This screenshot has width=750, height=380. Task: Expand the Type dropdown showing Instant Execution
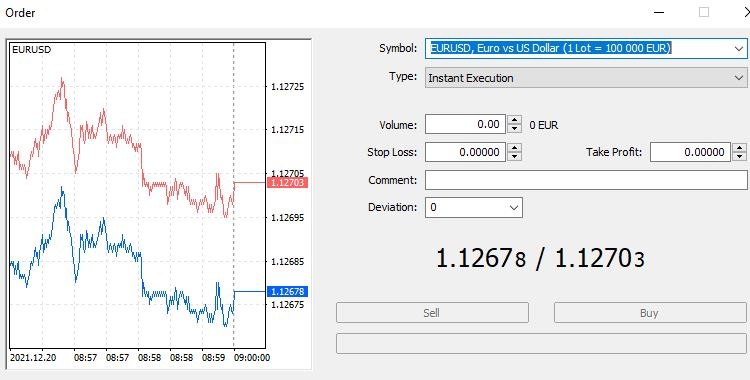pos(586,78)
